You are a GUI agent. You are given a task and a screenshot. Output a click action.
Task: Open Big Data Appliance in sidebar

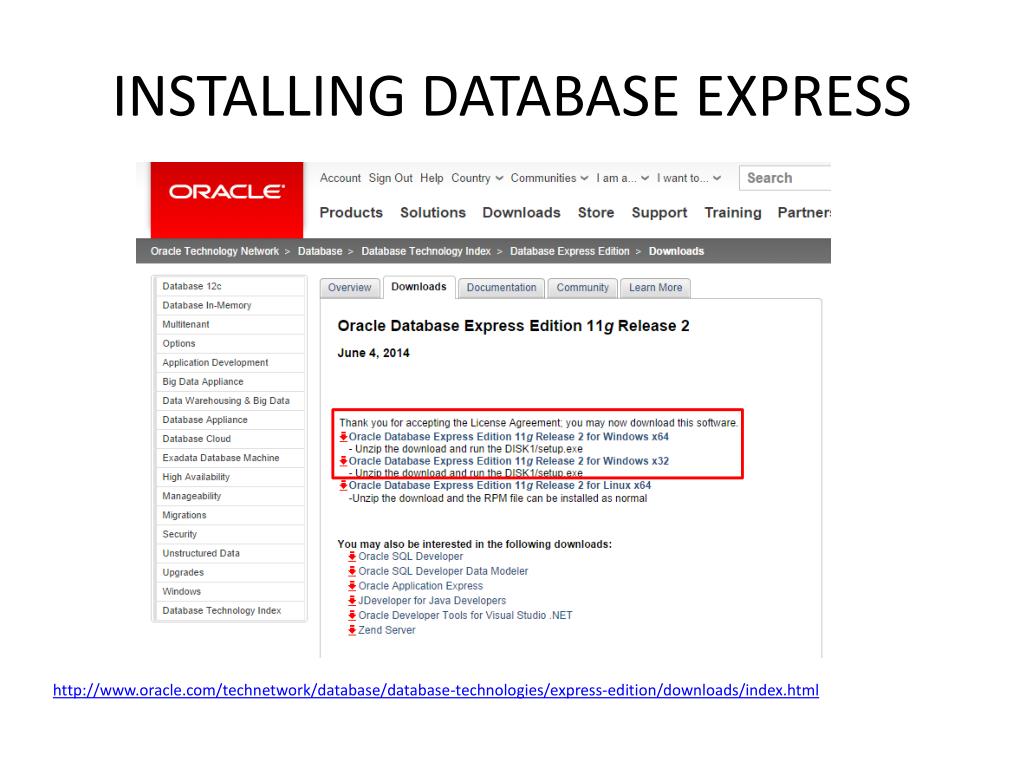[230, 381]
